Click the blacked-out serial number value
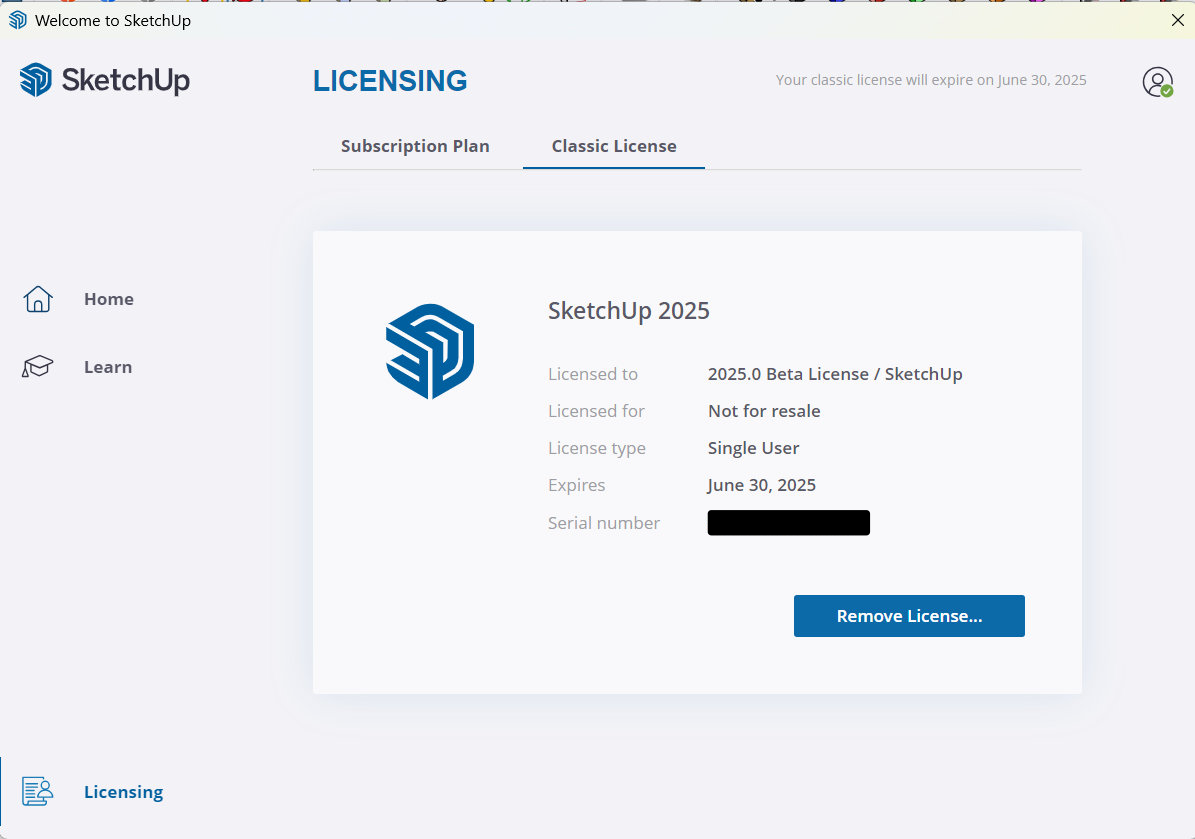The height and width of the screenshot is (839, 1195). pos(788,523)
